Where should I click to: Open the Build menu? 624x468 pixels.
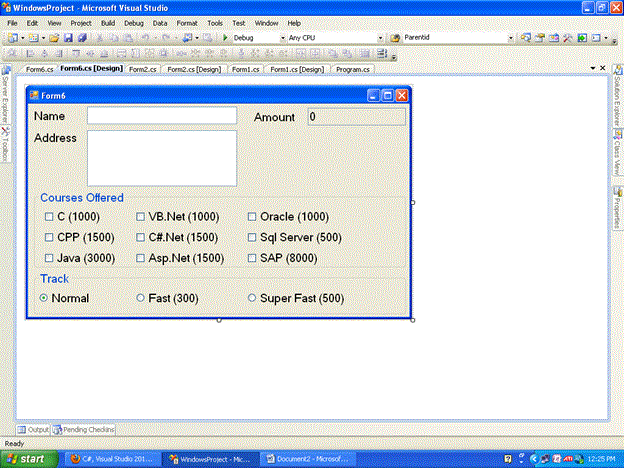click(108, 23)
